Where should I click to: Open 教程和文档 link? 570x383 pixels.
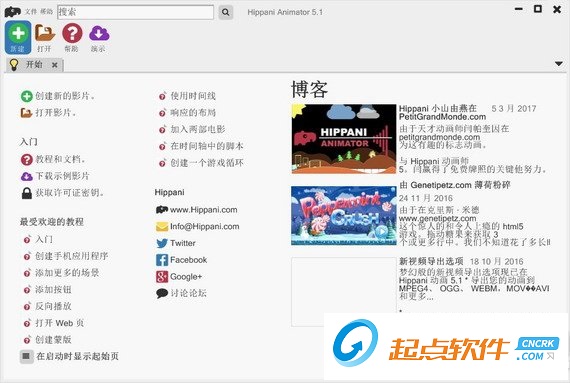60,159
